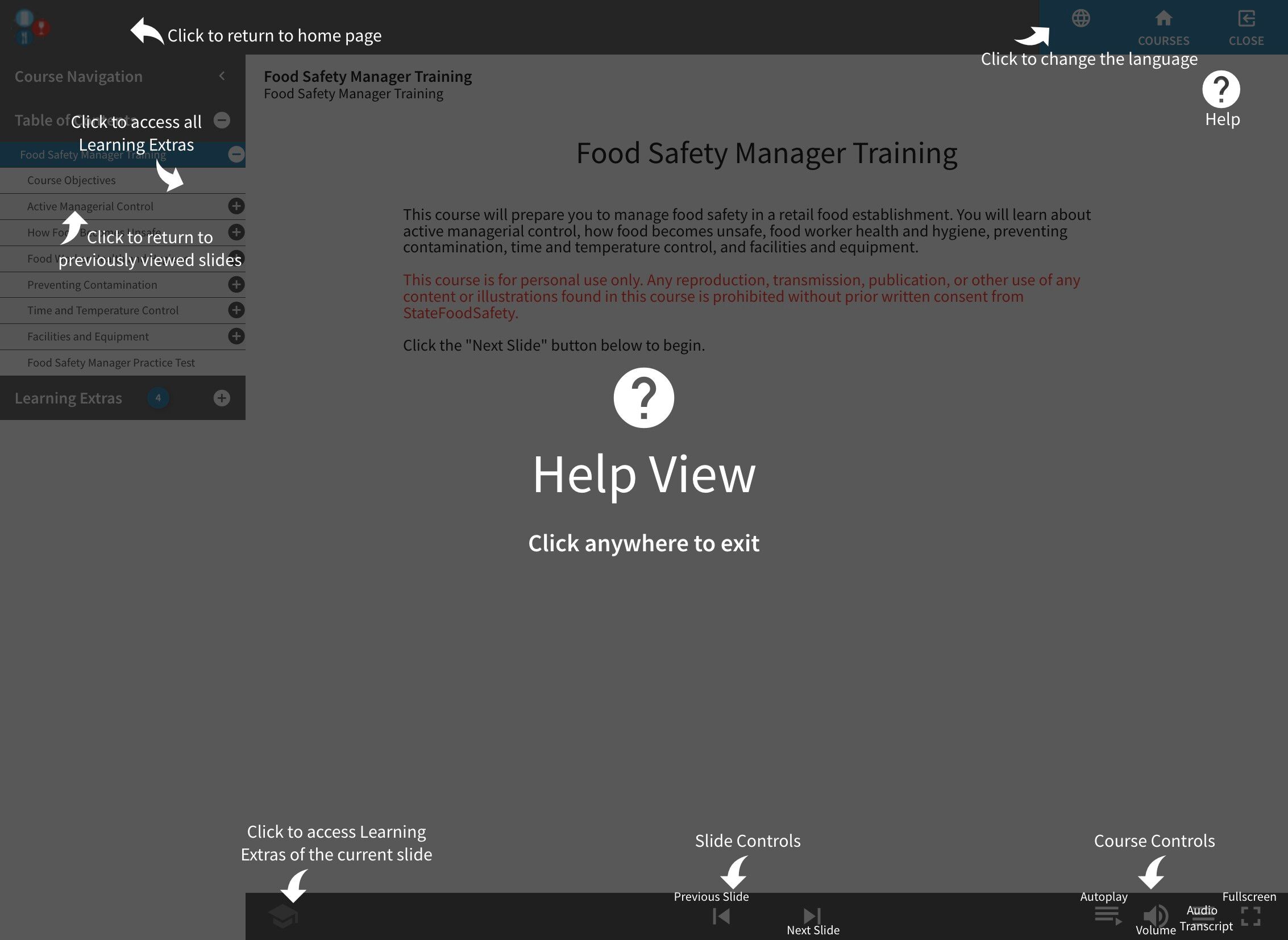This screenshot has width=1288, height=940.
Task: Collapse the Table of Contents section
Action: (222, 120)
